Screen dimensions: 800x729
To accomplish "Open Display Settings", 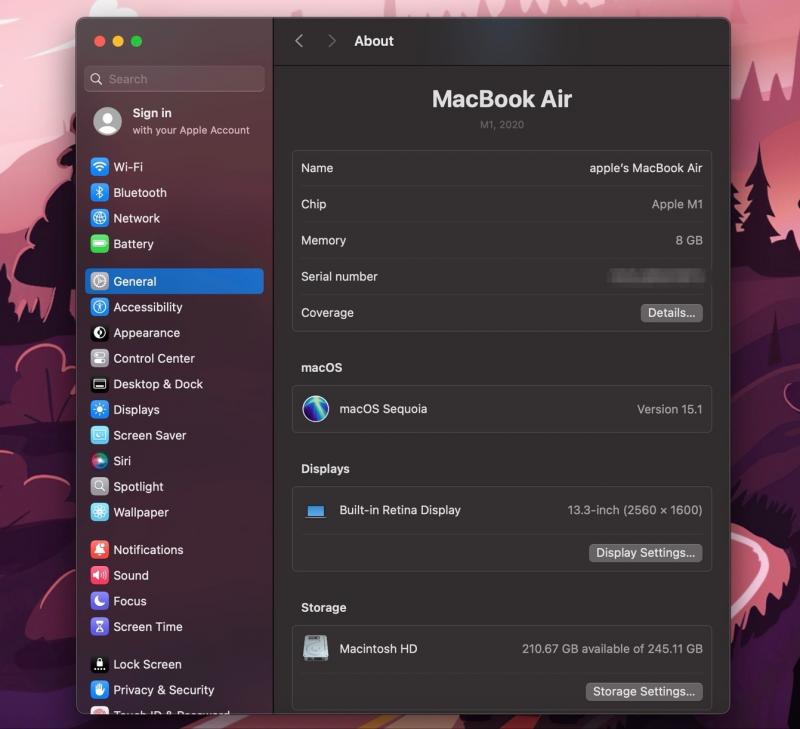I will (645, 553).
